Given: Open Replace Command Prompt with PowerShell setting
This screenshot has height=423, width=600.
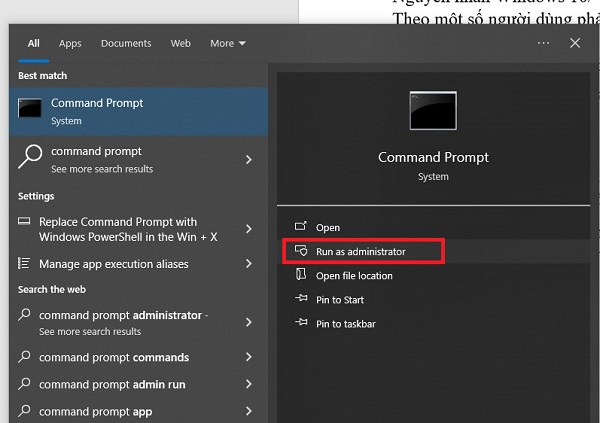Looking at the screenshot, I should 139,229.
